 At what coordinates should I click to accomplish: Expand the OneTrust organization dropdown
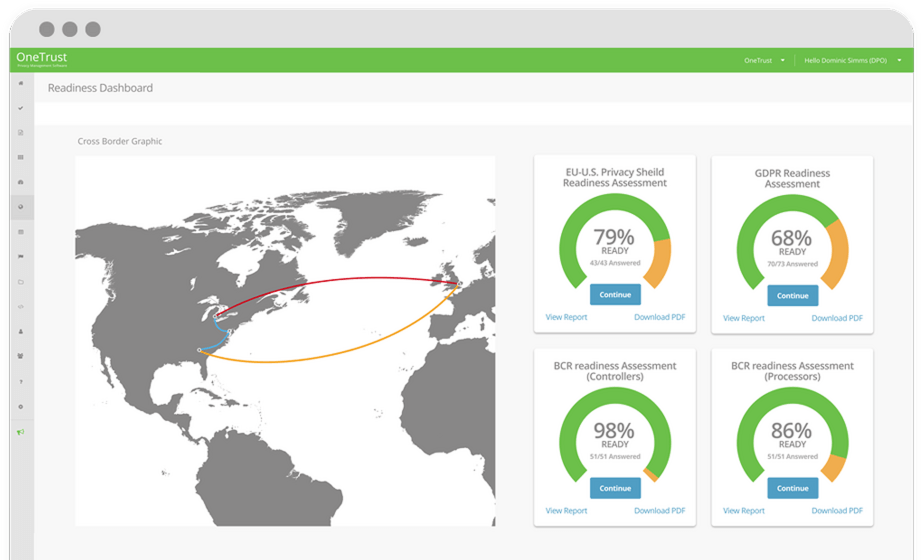(764, 61)
